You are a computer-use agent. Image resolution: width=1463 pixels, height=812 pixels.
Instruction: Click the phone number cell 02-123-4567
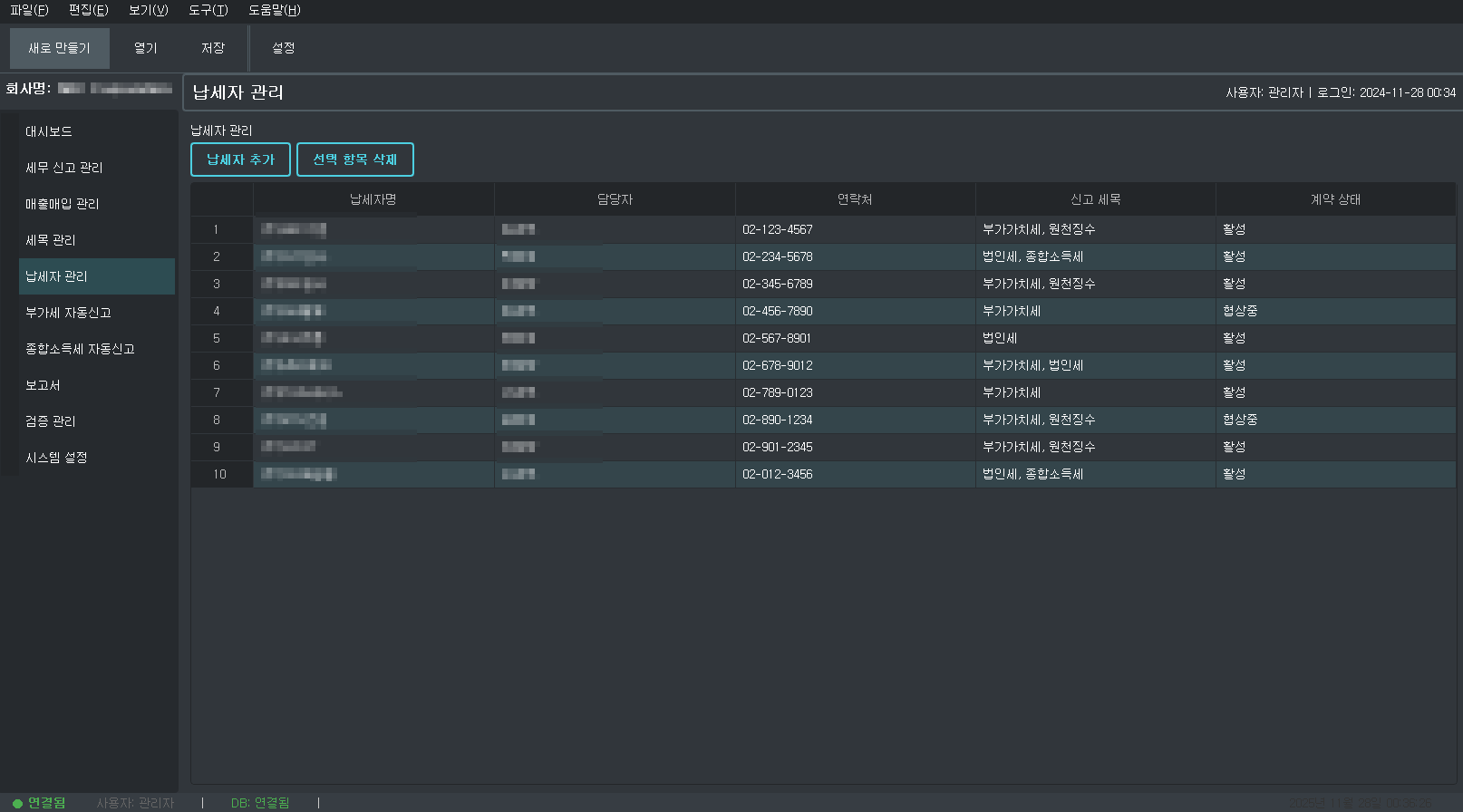pos(777,229)
